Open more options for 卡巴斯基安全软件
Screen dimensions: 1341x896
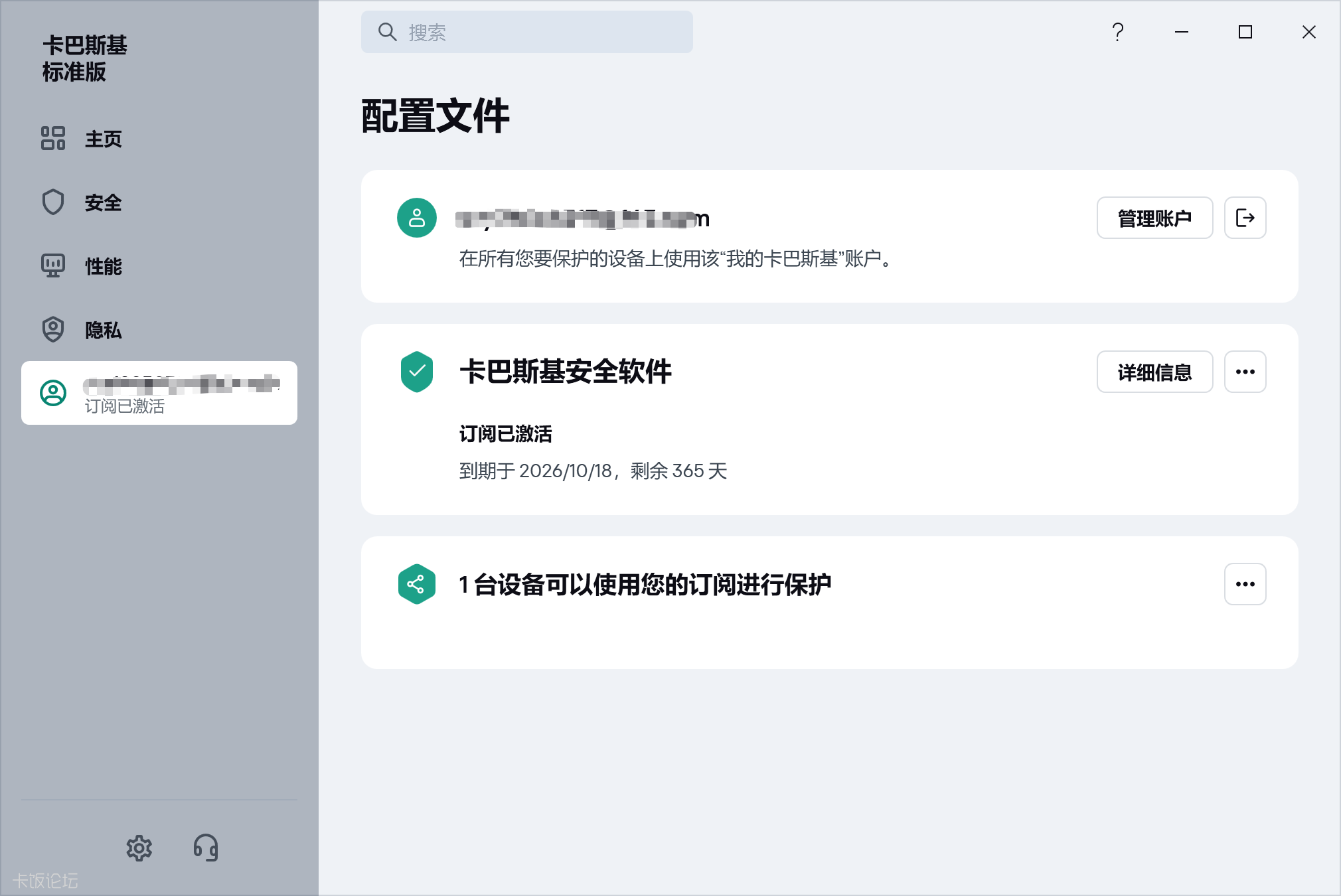tap(1245, 372)
